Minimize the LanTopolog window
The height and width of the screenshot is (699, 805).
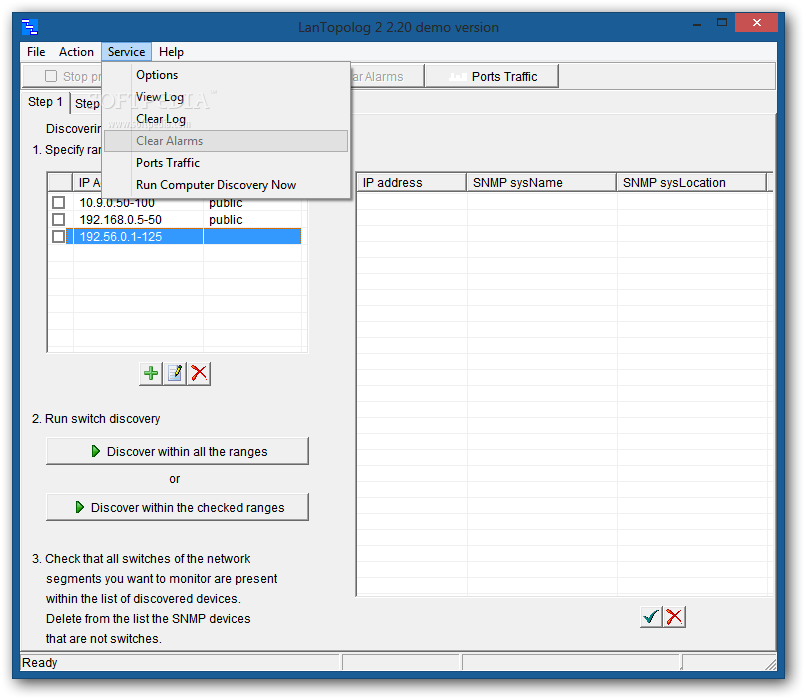(x=697, y=24)
